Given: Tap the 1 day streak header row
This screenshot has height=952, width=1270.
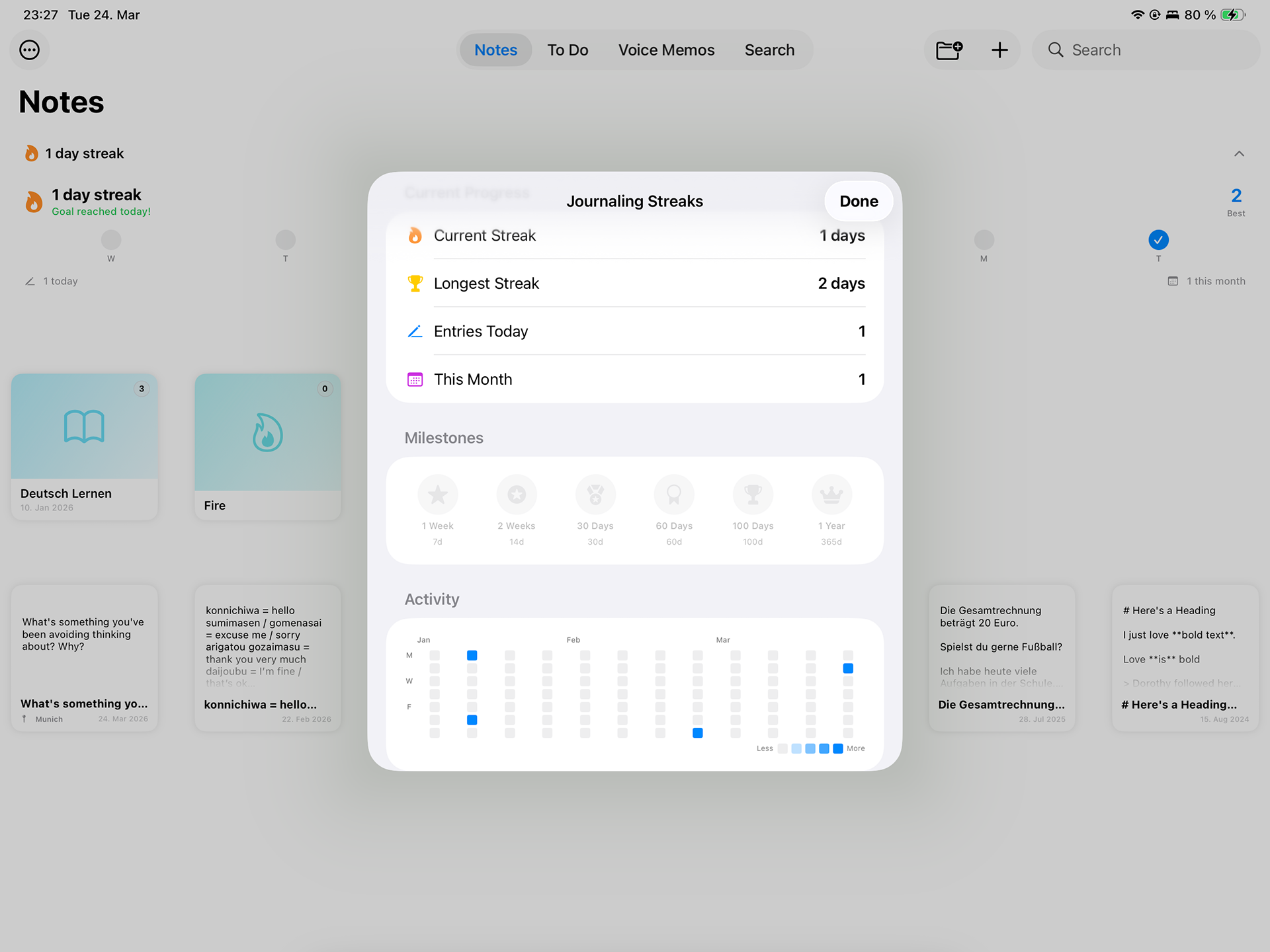Looking at the screenshot, I should point(85,153).
